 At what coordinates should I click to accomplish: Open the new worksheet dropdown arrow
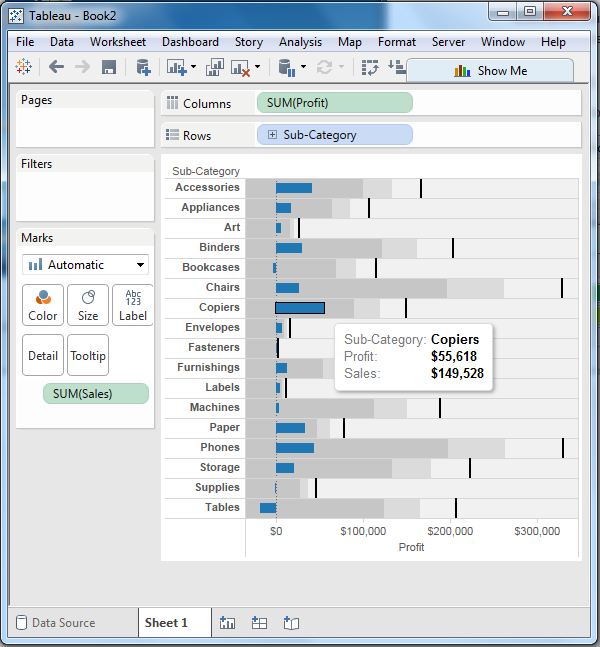pyautogui.click(x=192, y=67)
